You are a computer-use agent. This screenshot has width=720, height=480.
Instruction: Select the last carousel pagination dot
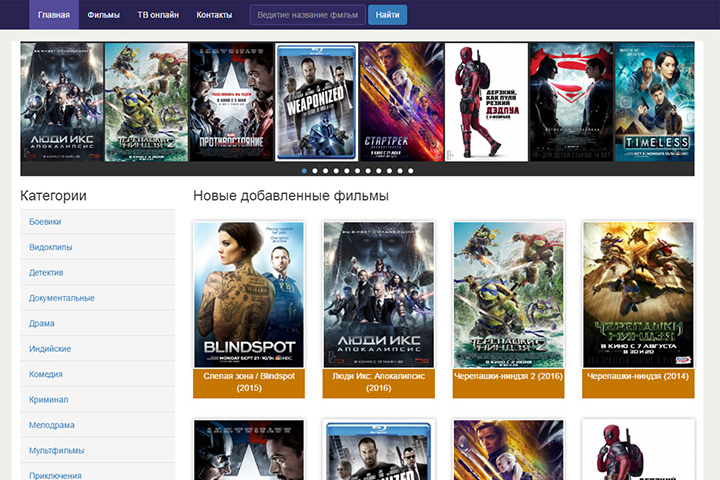pos(411,171)
